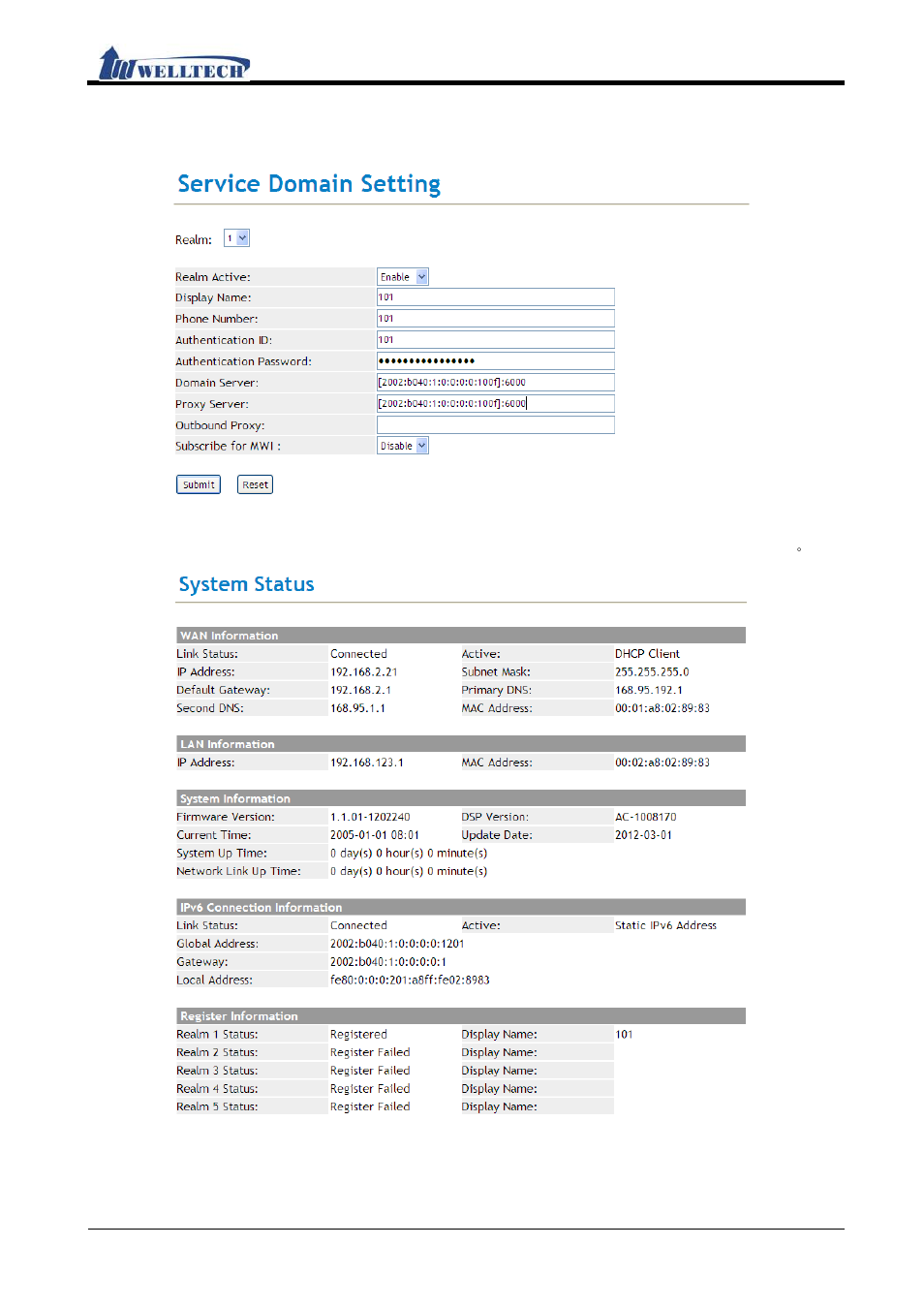924x1308 pixels.
Task: Click the Register Information section header
Action: tap(461, 1015)
